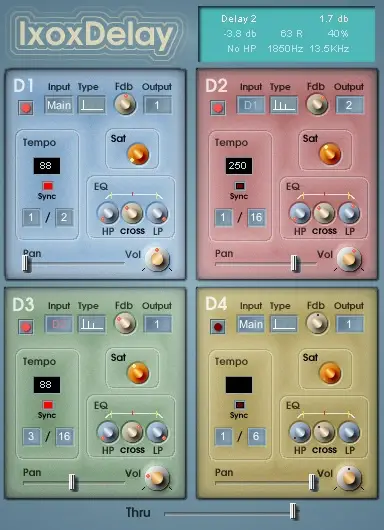Toggle the D2 delay power button

[x=218, y=108]
